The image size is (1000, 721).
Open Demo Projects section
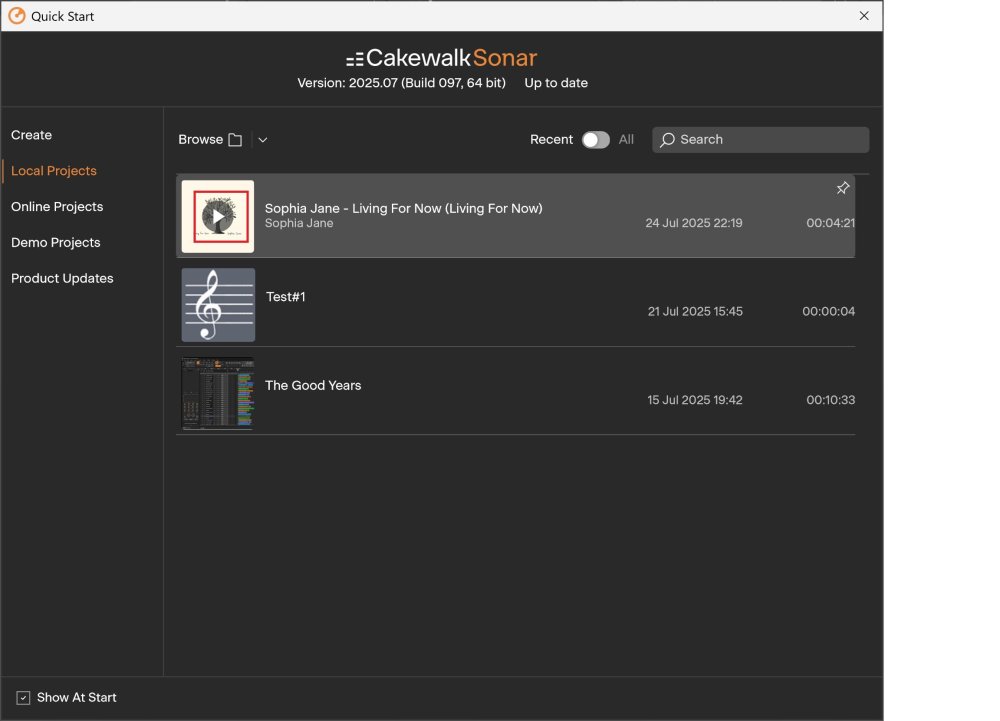click(x=55, y=242)
